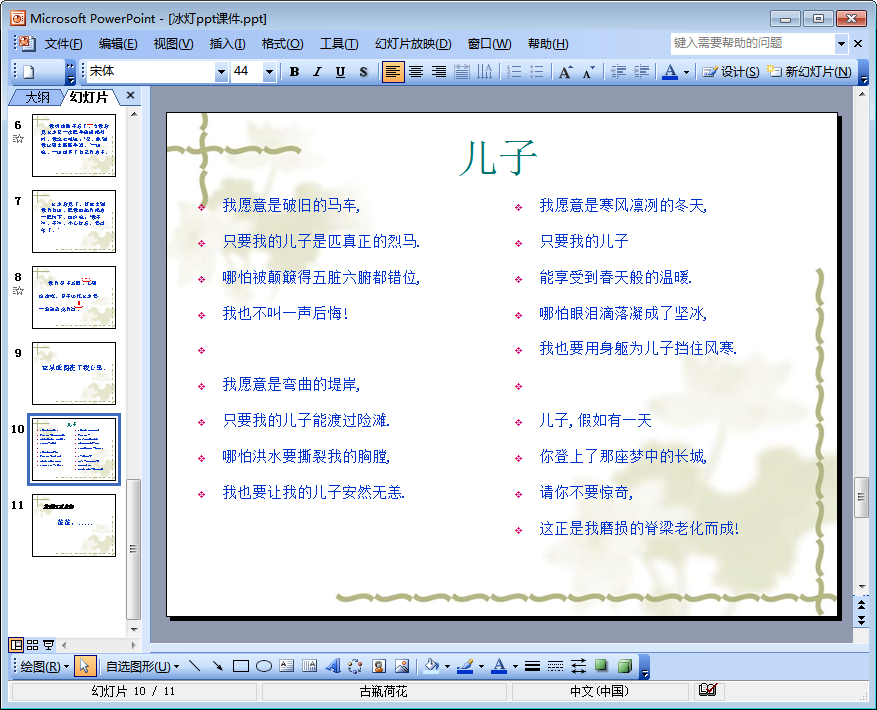Click the help question input box
This screenshot has height=710, width=877.
[x=753, y=43]
